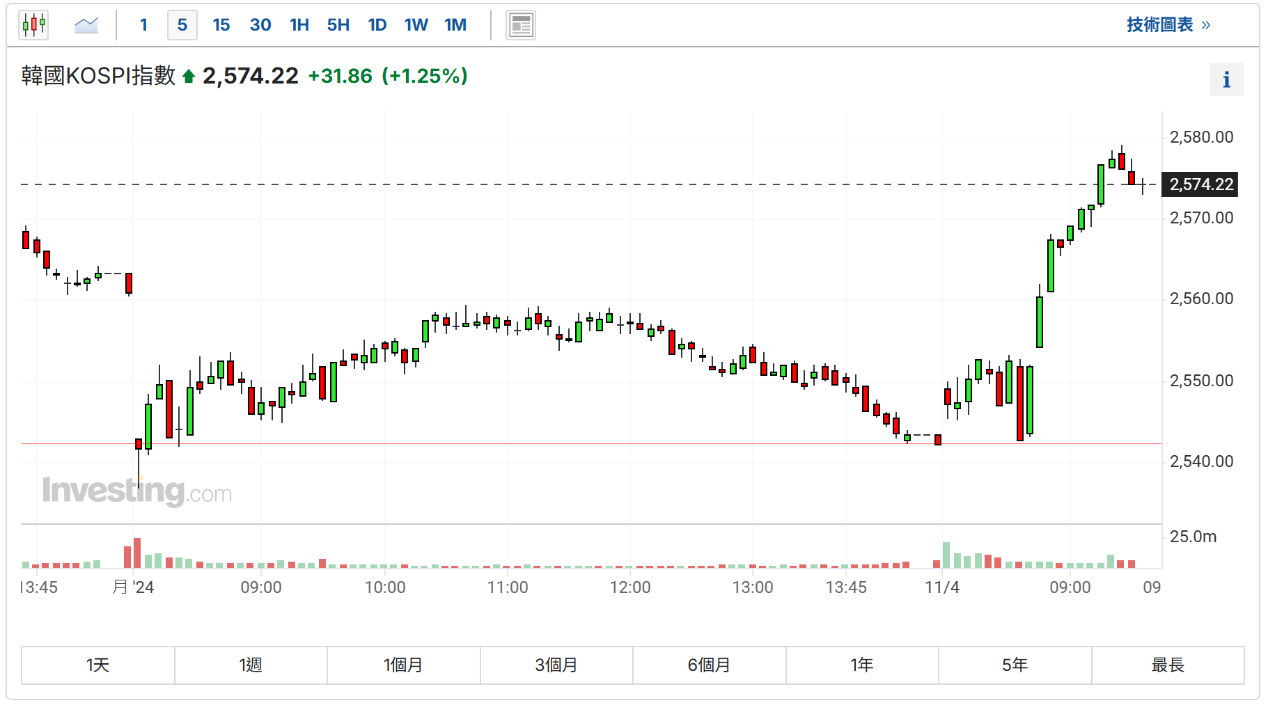Switch to the 1個月 range tab
Viewport: 1268px width, 705px height.
tap(403, 665)
